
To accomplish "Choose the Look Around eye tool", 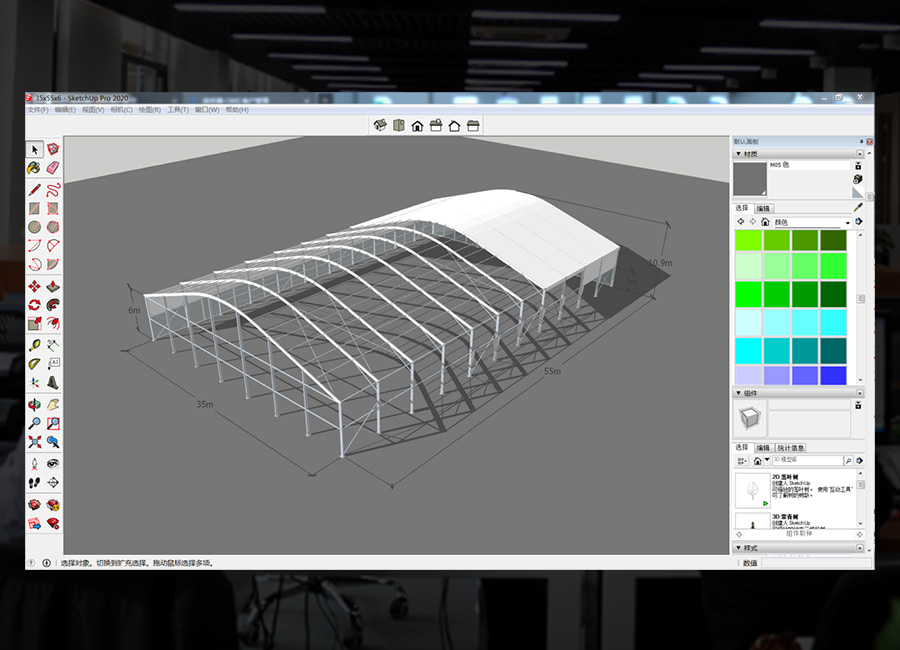I will tap(53, 463).
